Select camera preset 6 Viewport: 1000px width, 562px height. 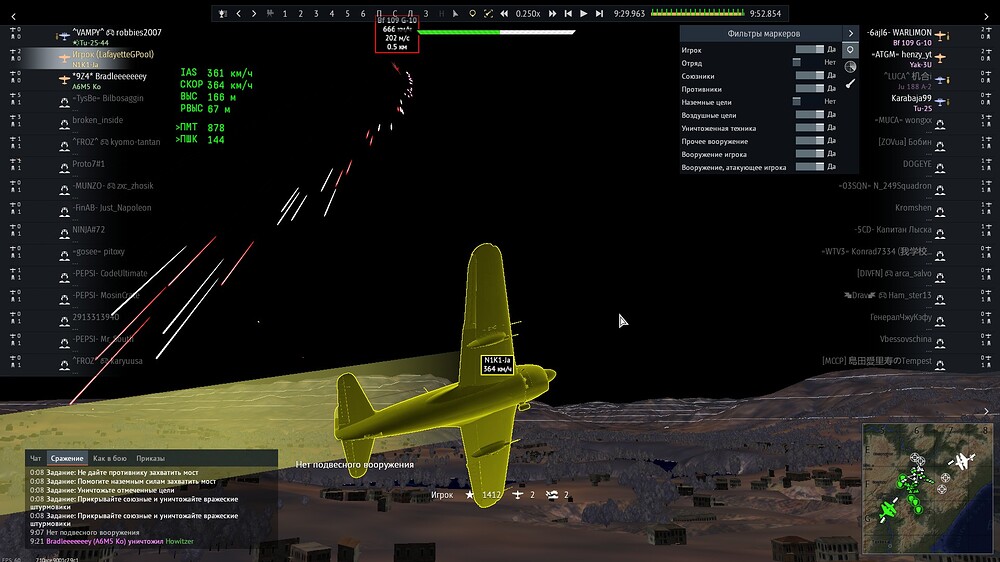pyautogui.click(x=363, y=13)
